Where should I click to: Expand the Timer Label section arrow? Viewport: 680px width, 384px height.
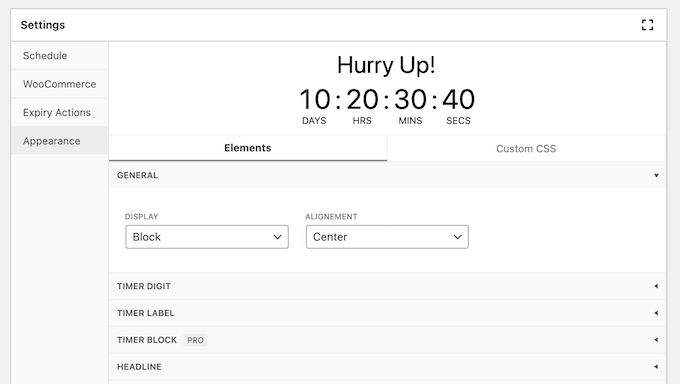[656, 313]
